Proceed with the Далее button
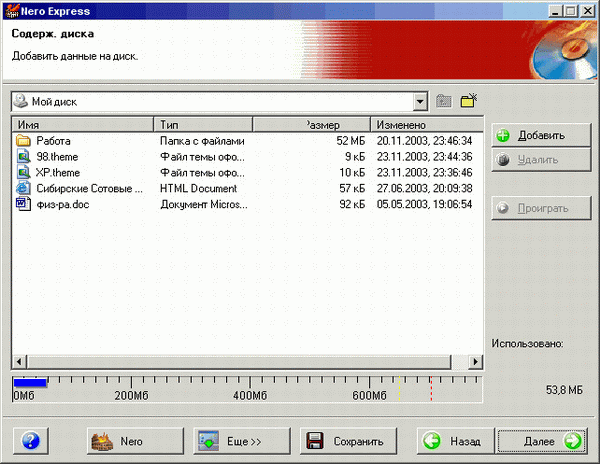This screenshot has width=600, height=464. point(542,441)
